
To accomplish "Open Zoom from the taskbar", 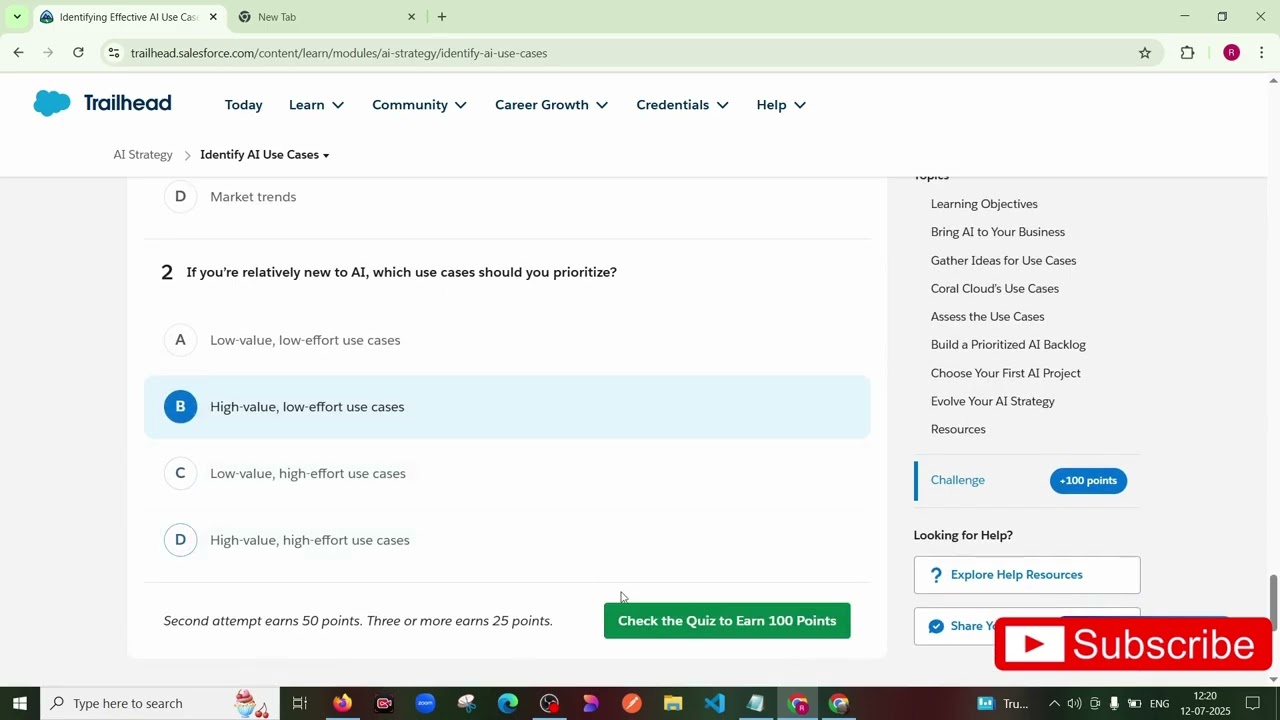I will (x=425, y=704).
